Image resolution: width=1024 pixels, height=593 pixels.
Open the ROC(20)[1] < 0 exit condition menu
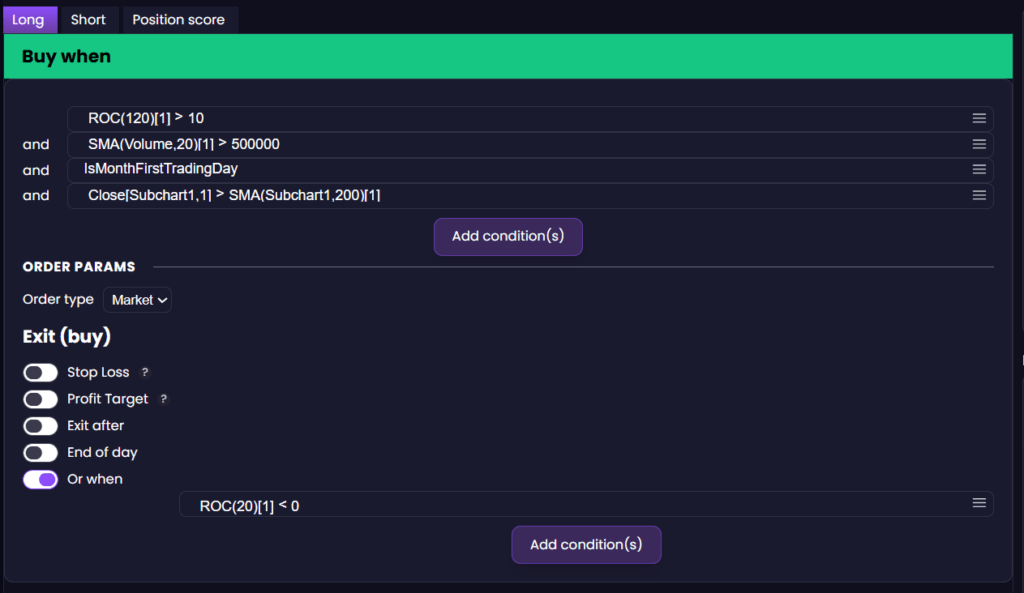[979, 505]
